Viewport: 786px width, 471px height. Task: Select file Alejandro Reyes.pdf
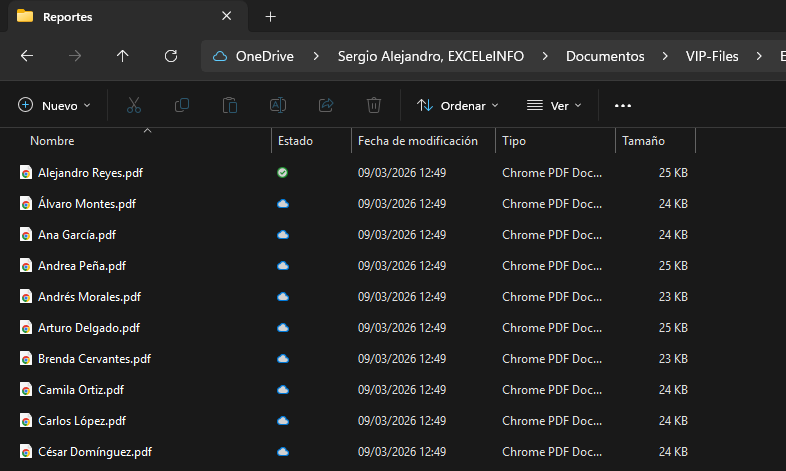pyautogui.click(x=90, y=173)
